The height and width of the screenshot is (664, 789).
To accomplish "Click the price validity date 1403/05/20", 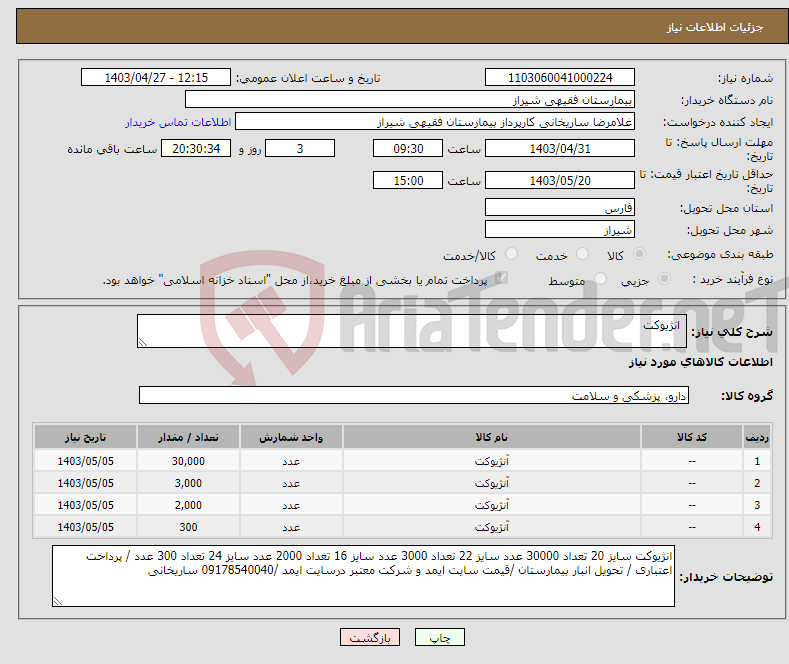I will click(x=560, y=180).
